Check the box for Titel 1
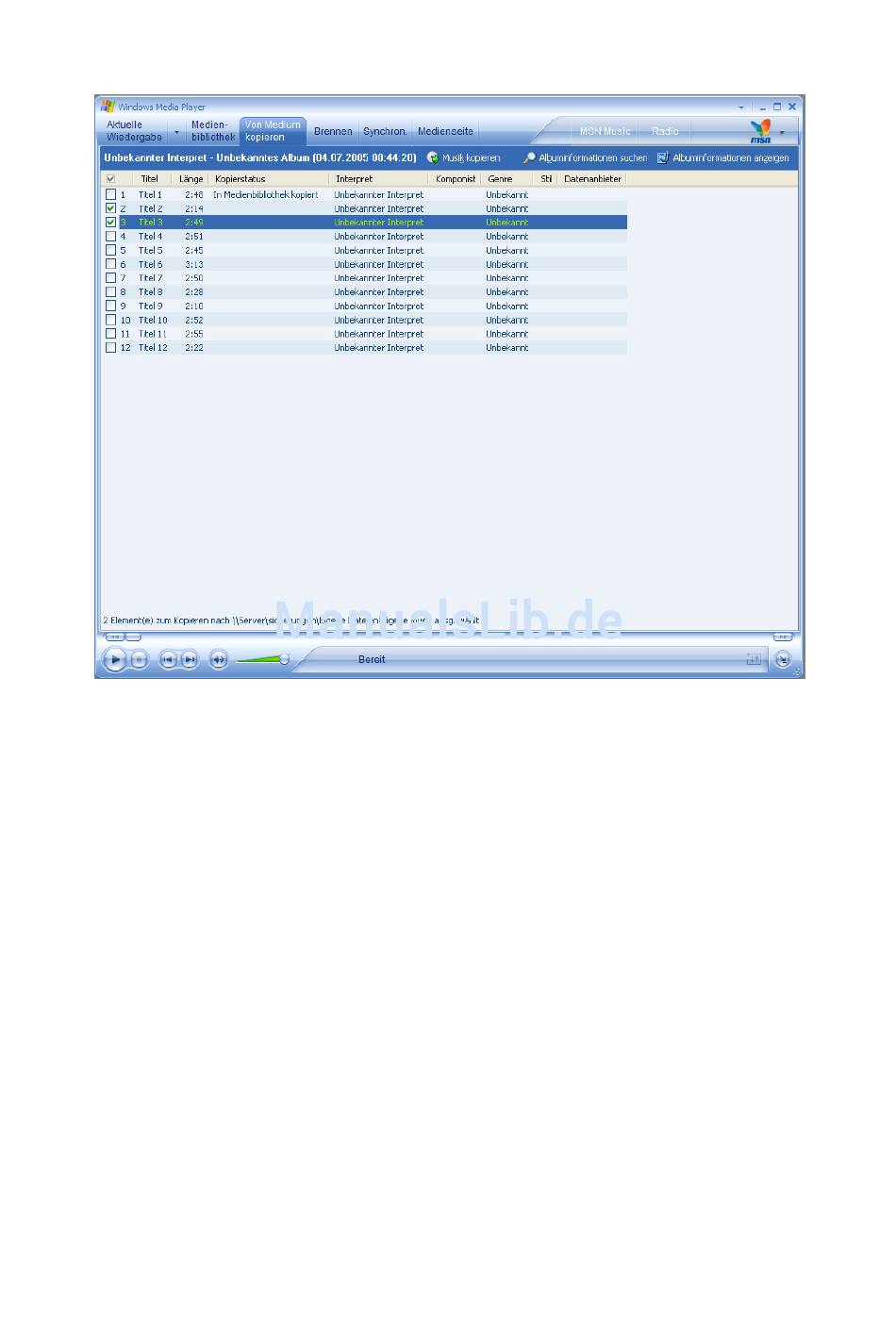The height and width of the screenshot is (1341, 896). click(110, 194)
